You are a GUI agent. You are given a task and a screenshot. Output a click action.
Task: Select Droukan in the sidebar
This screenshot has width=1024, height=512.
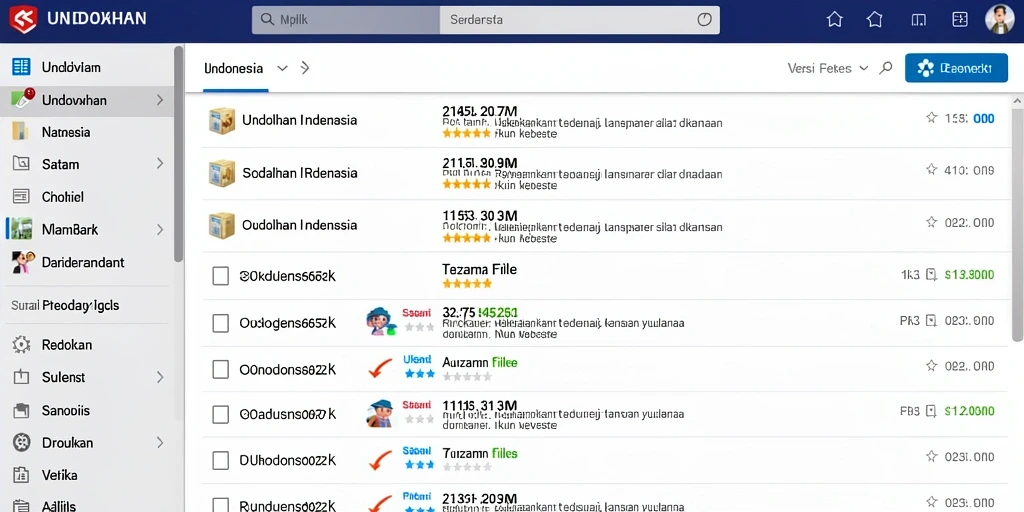87,442
